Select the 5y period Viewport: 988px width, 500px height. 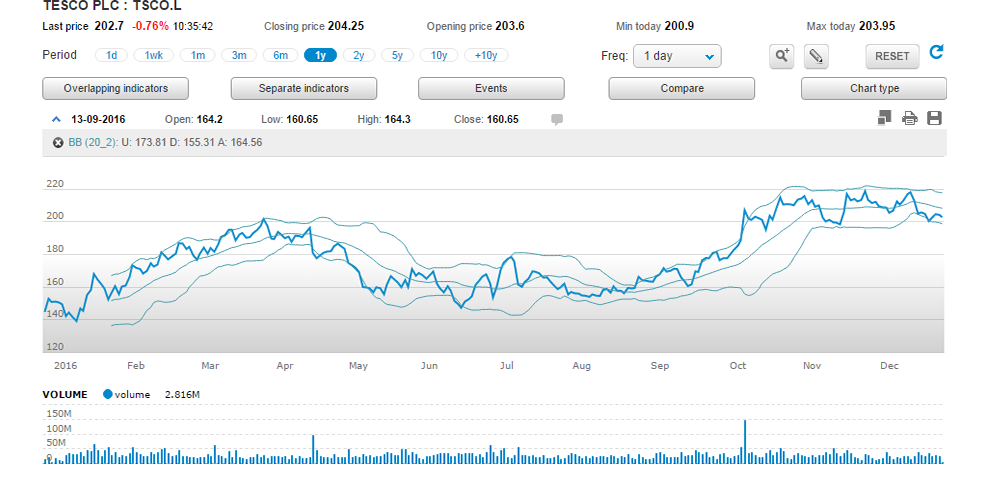397,55
